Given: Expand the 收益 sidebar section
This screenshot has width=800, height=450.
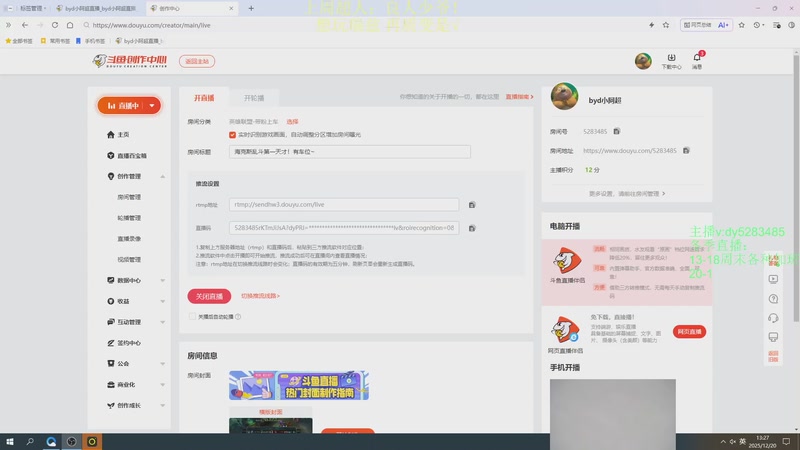Looking at the screenshot, I should coord(163,302).
